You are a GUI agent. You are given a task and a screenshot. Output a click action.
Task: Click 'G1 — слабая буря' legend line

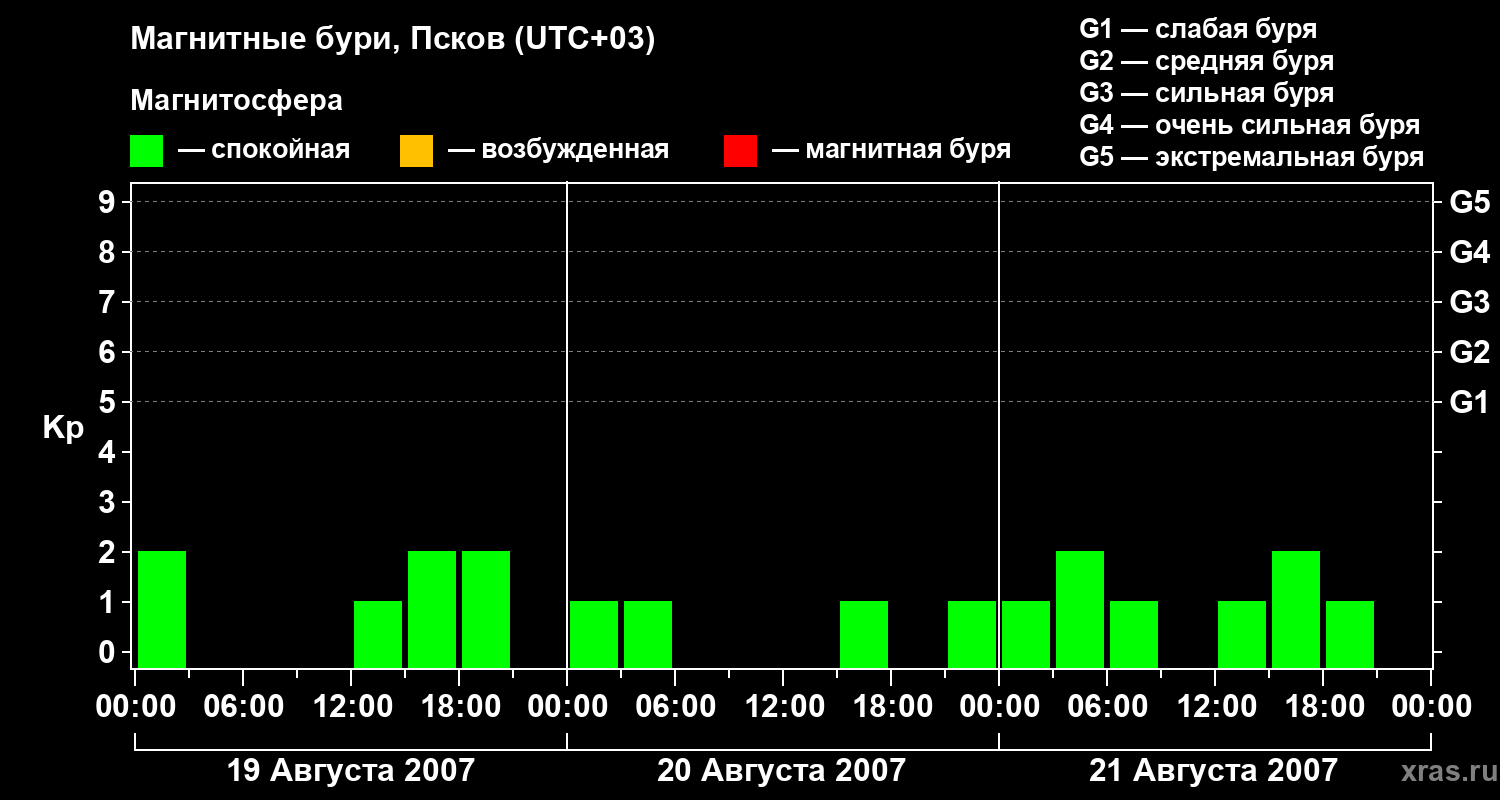coord(1198,29)
